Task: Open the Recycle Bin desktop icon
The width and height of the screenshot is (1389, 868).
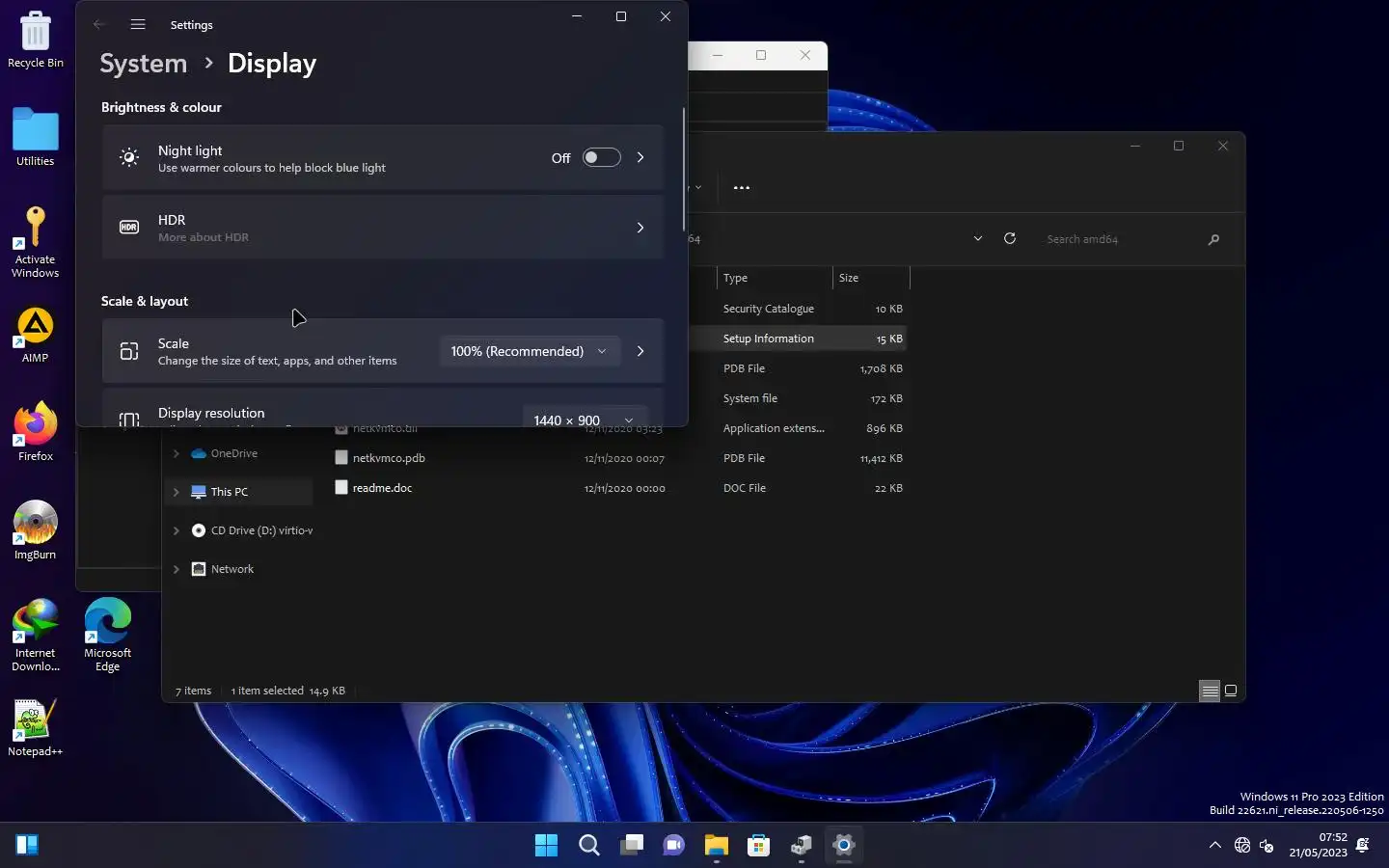Action: coord(36,40)
